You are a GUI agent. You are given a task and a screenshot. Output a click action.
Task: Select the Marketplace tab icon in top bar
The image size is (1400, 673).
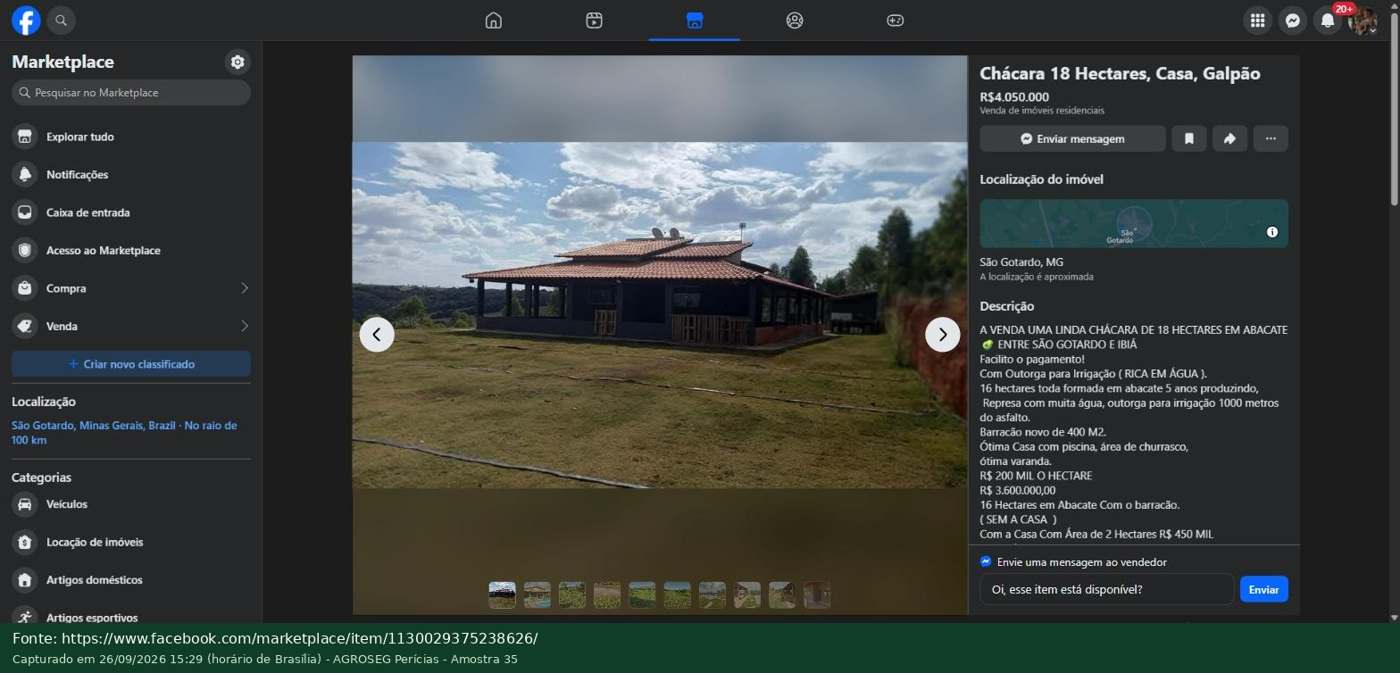(695, 20)
